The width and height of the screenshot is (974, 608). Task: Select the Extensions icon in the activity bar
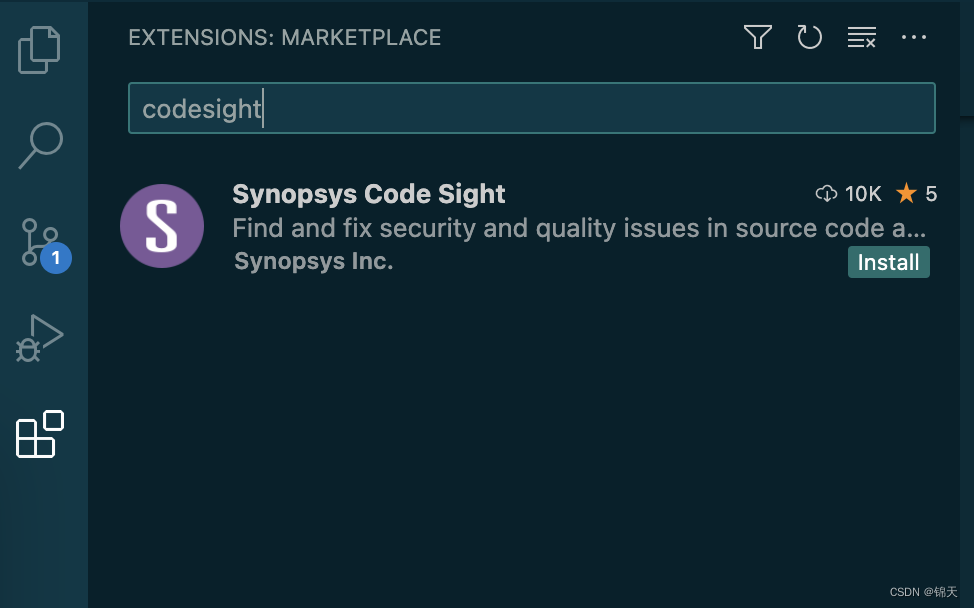[40, 434]
